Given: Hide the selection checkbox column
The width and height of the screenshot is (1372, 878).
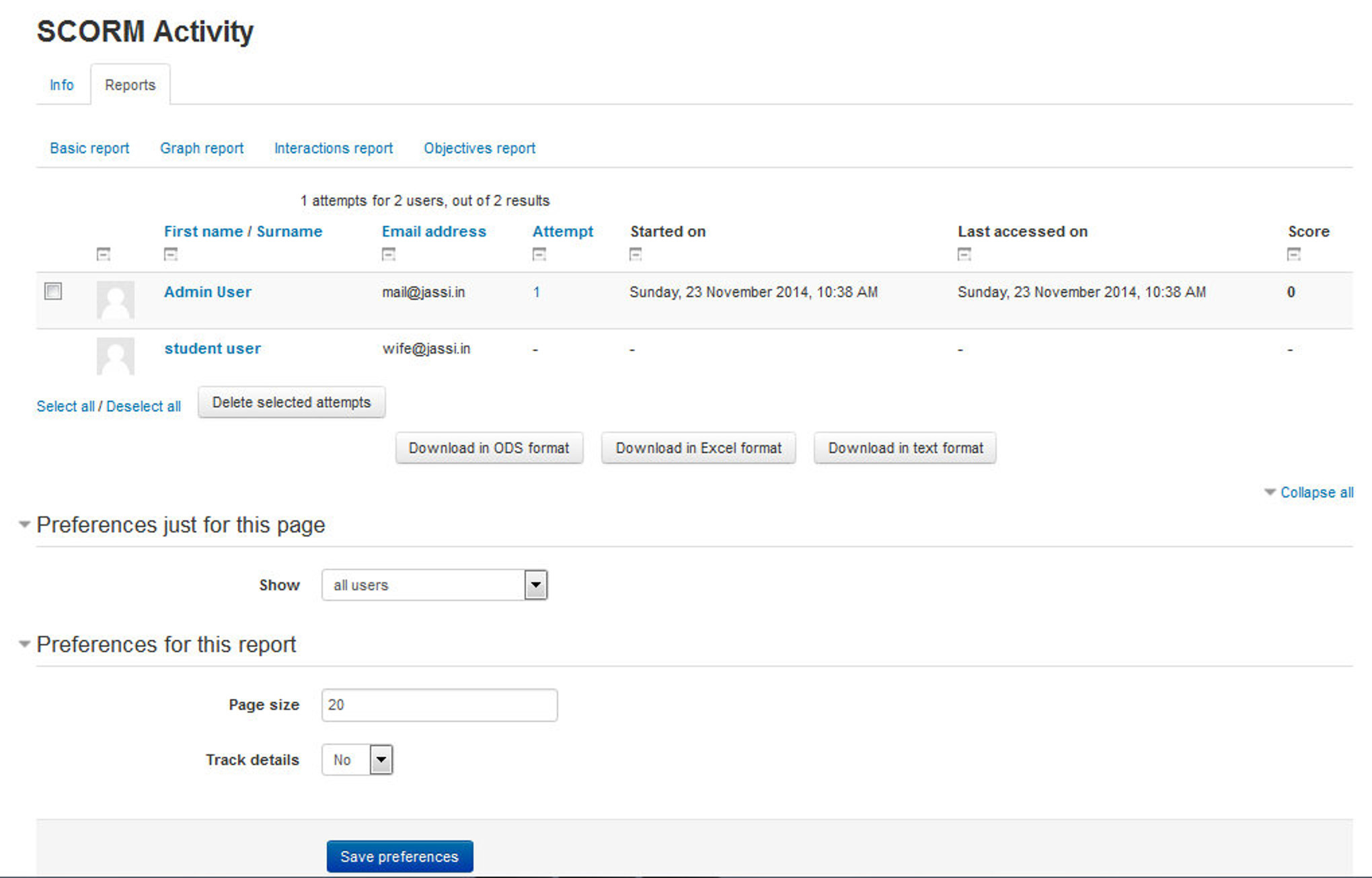Looking at the screenshot, I should pos(103,254).
